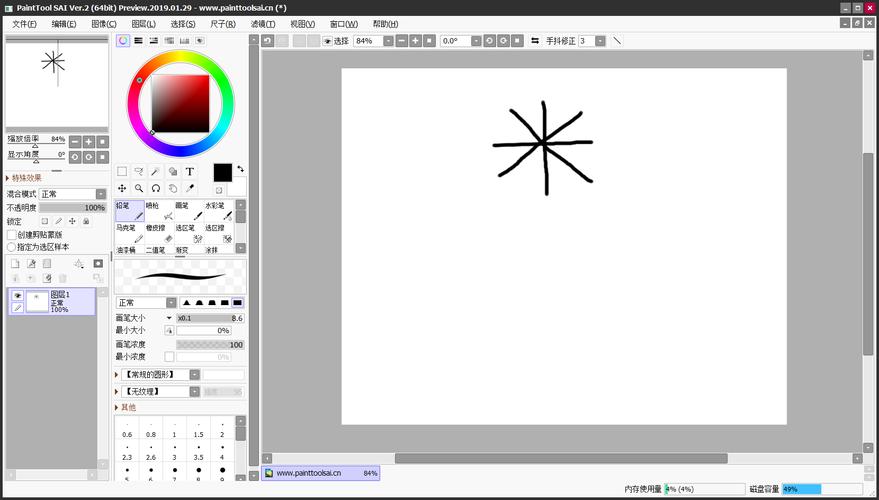Enable 指定为选区样本 selection source option

[12, 246]
